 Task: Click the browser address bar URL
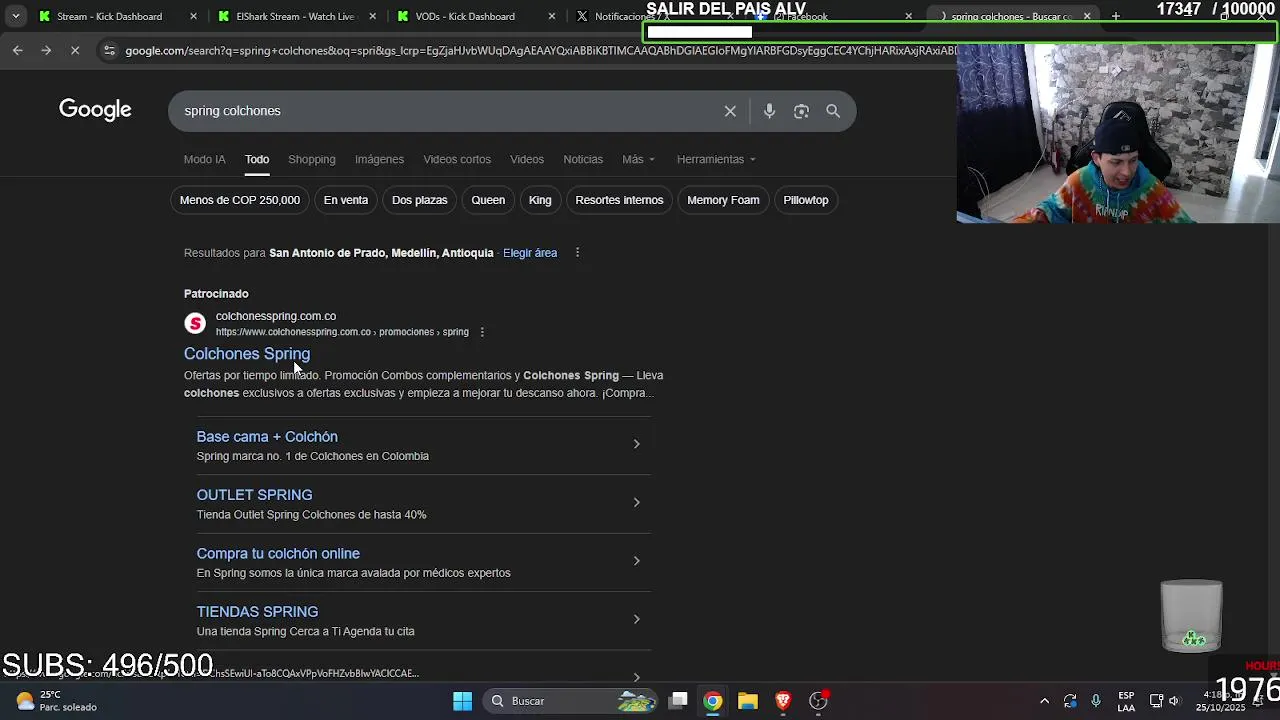click(x=540, y=51)
